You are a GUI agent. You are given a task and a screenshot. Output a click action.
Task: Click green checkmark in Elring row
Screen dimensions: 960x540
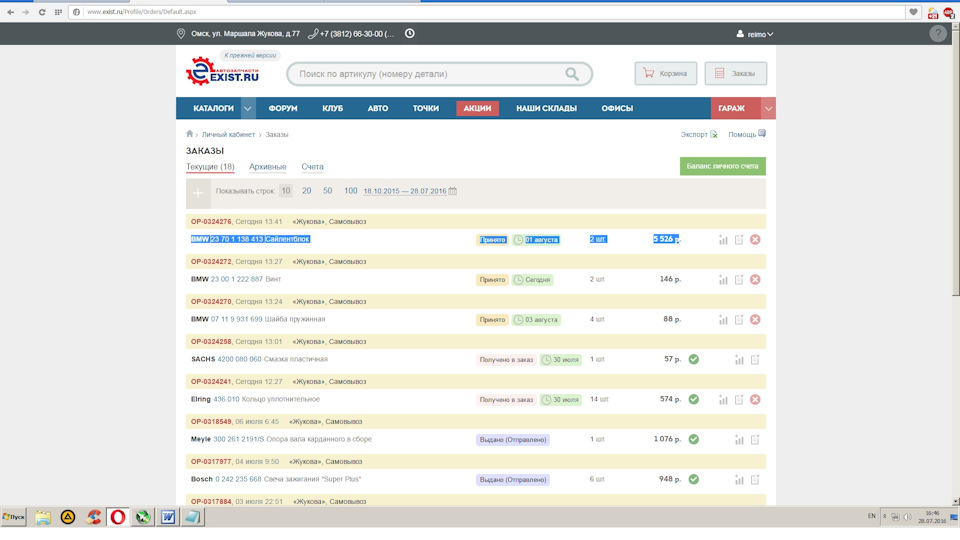click(694, 399)
